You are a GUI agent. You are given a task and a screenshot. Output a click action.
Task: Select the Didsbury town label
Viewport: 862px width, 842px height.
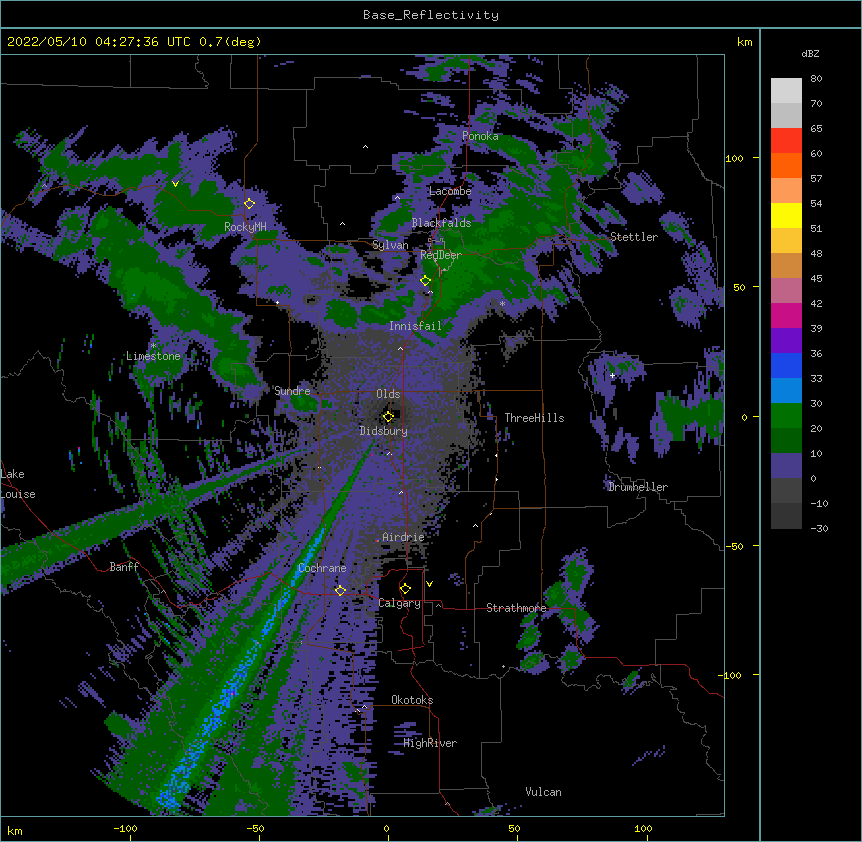pyautogui.click(x=383, y=431)
